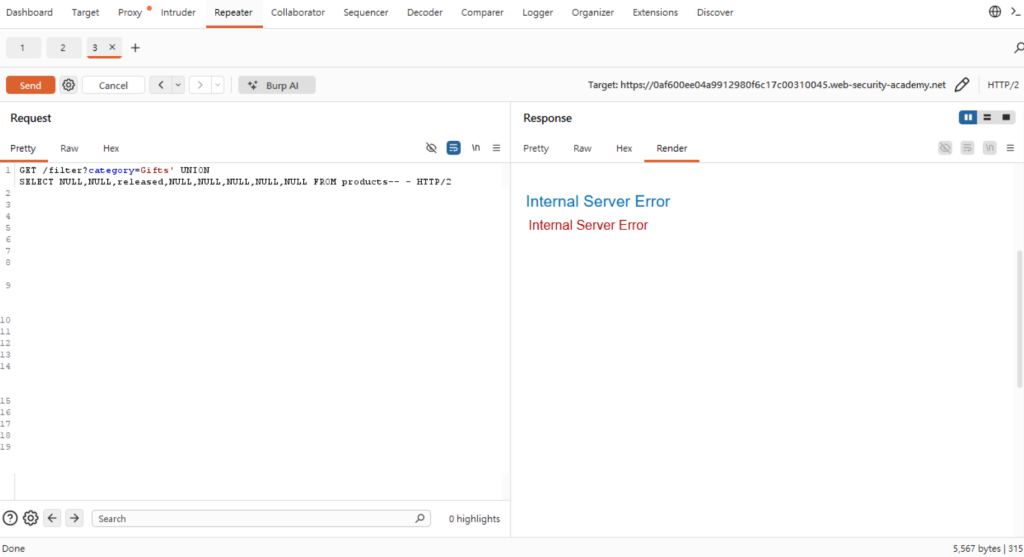
Task: Toggle hide non-printable chars in Request
Action: [x=431, y=148]
